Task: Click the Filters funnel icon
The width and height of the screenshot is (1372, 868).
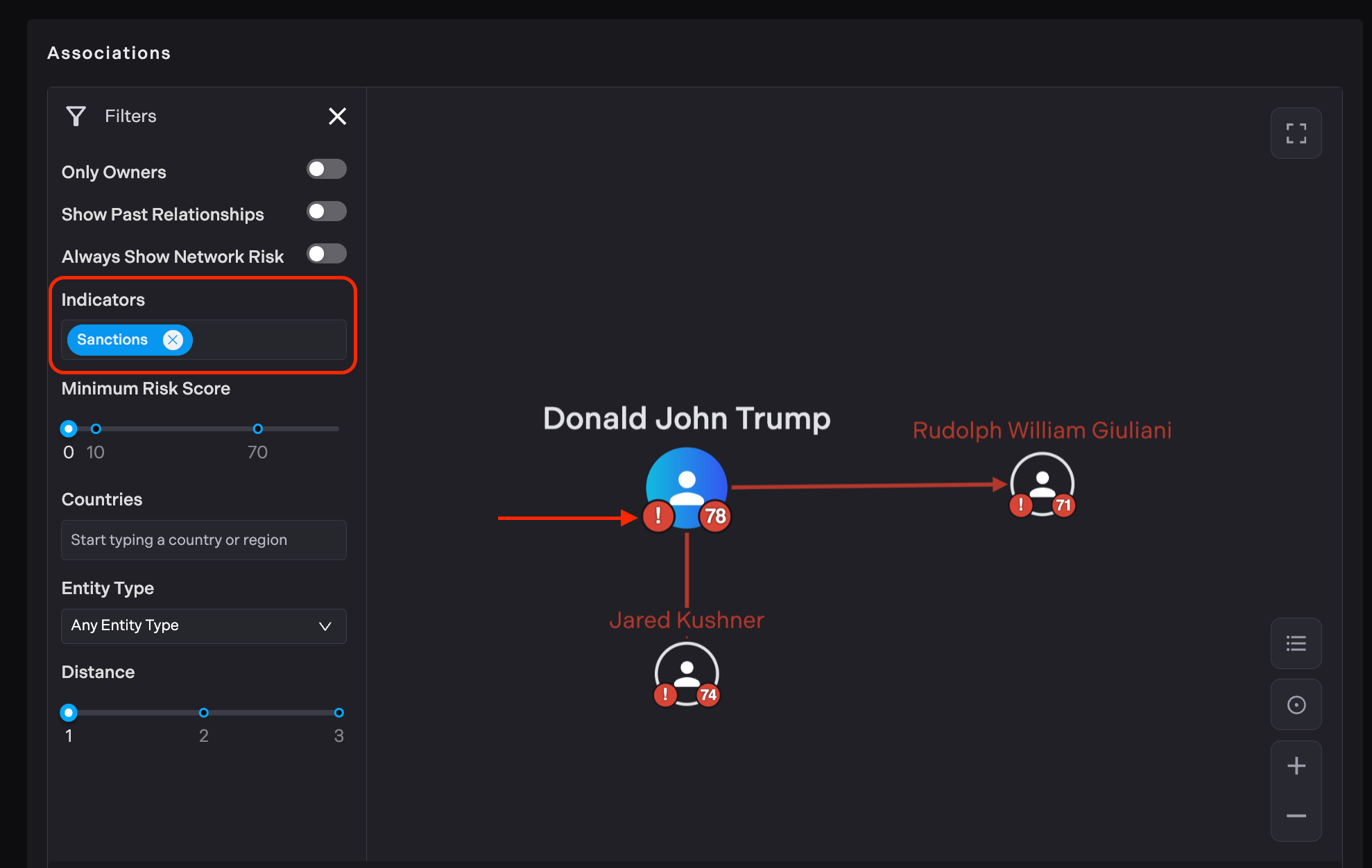Action: click(x=76, y=116)
